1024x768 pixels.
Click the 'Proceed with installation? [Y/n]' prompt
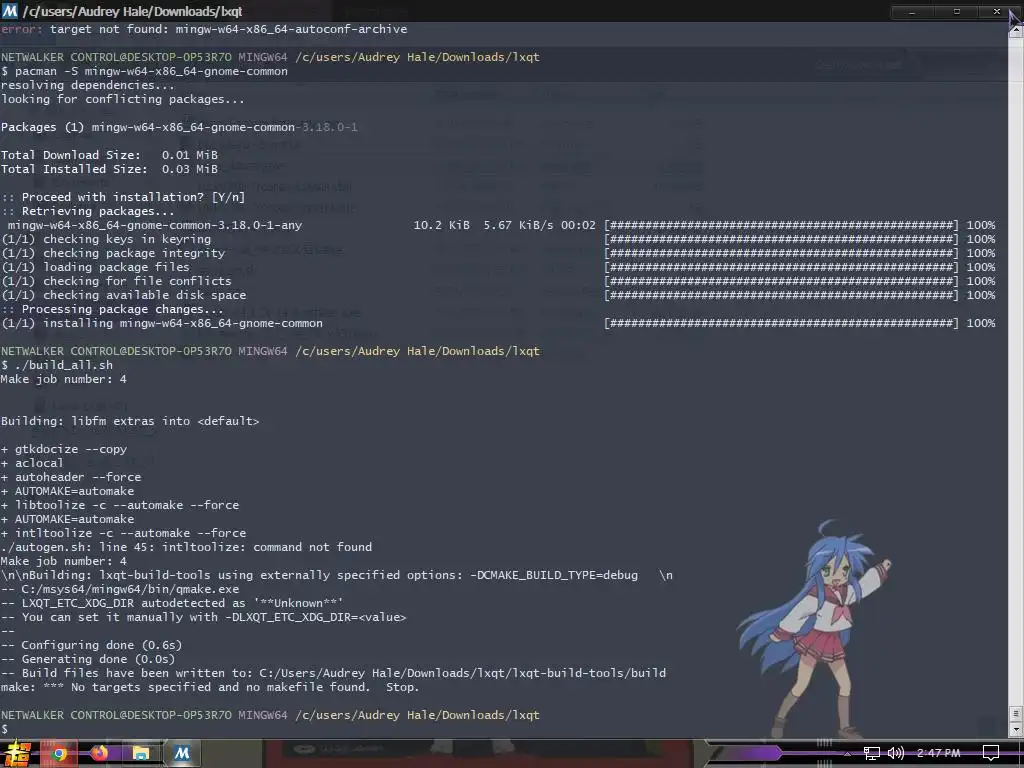[x=123, y=197]
